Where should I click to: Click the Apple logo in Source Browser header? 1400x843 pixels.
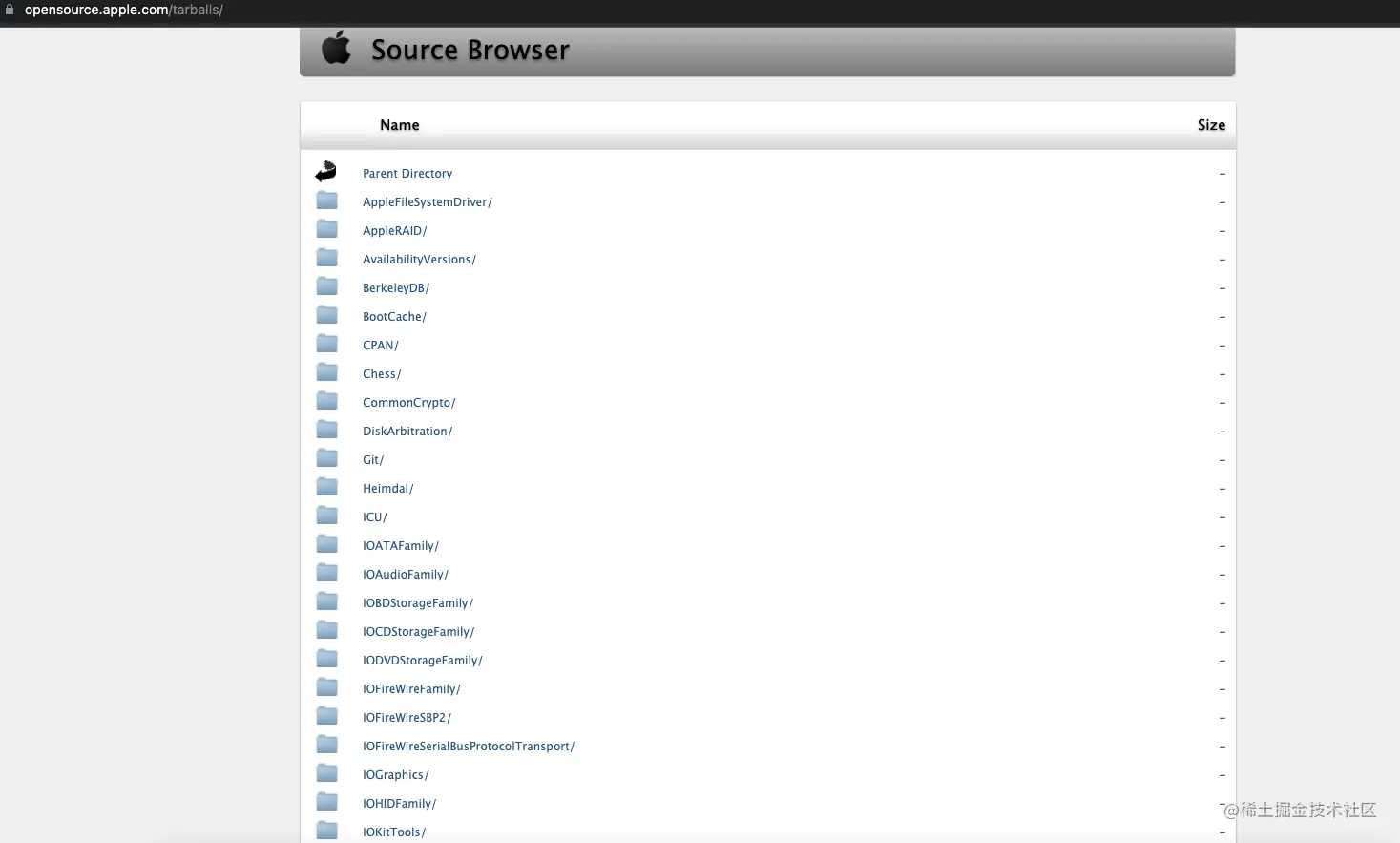336,48
